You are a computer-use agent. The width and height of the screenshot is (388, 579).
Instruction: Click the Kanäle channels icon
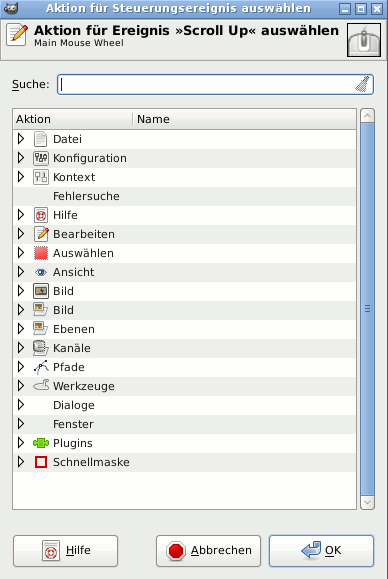[x=40, y=348]
